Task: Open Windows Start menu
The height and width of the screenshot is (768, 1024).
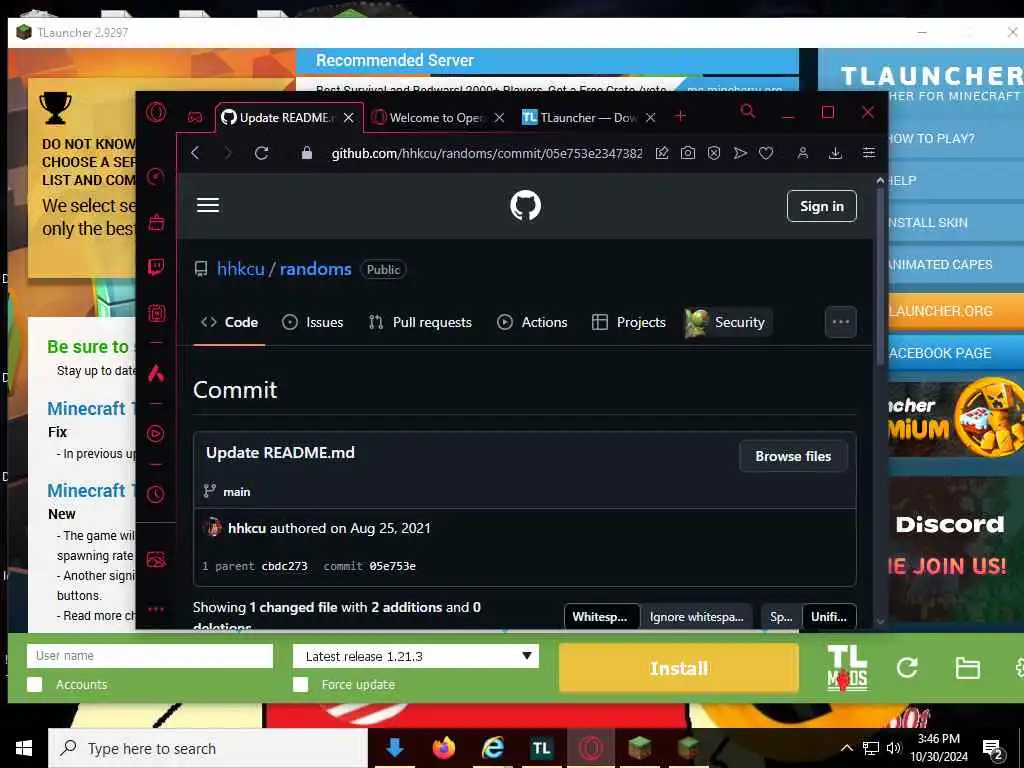Action: [24, 748]
